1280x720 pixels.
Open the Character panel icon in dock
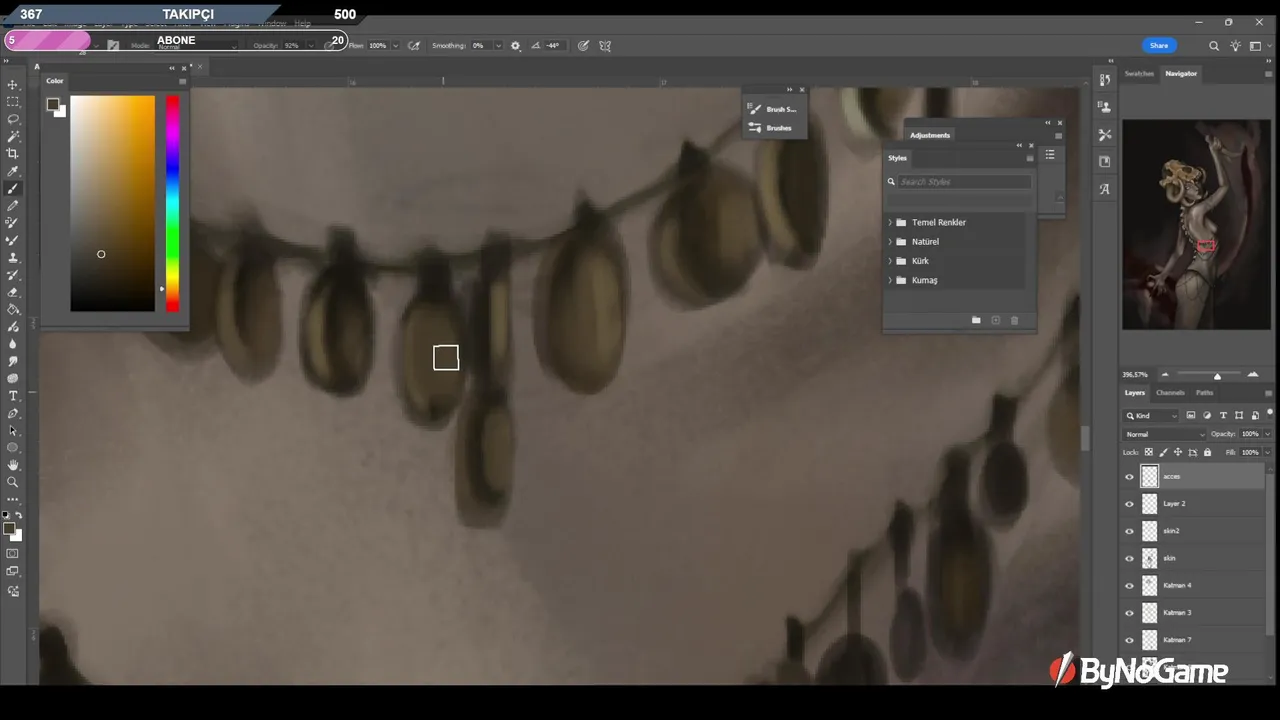(1104, 188)
